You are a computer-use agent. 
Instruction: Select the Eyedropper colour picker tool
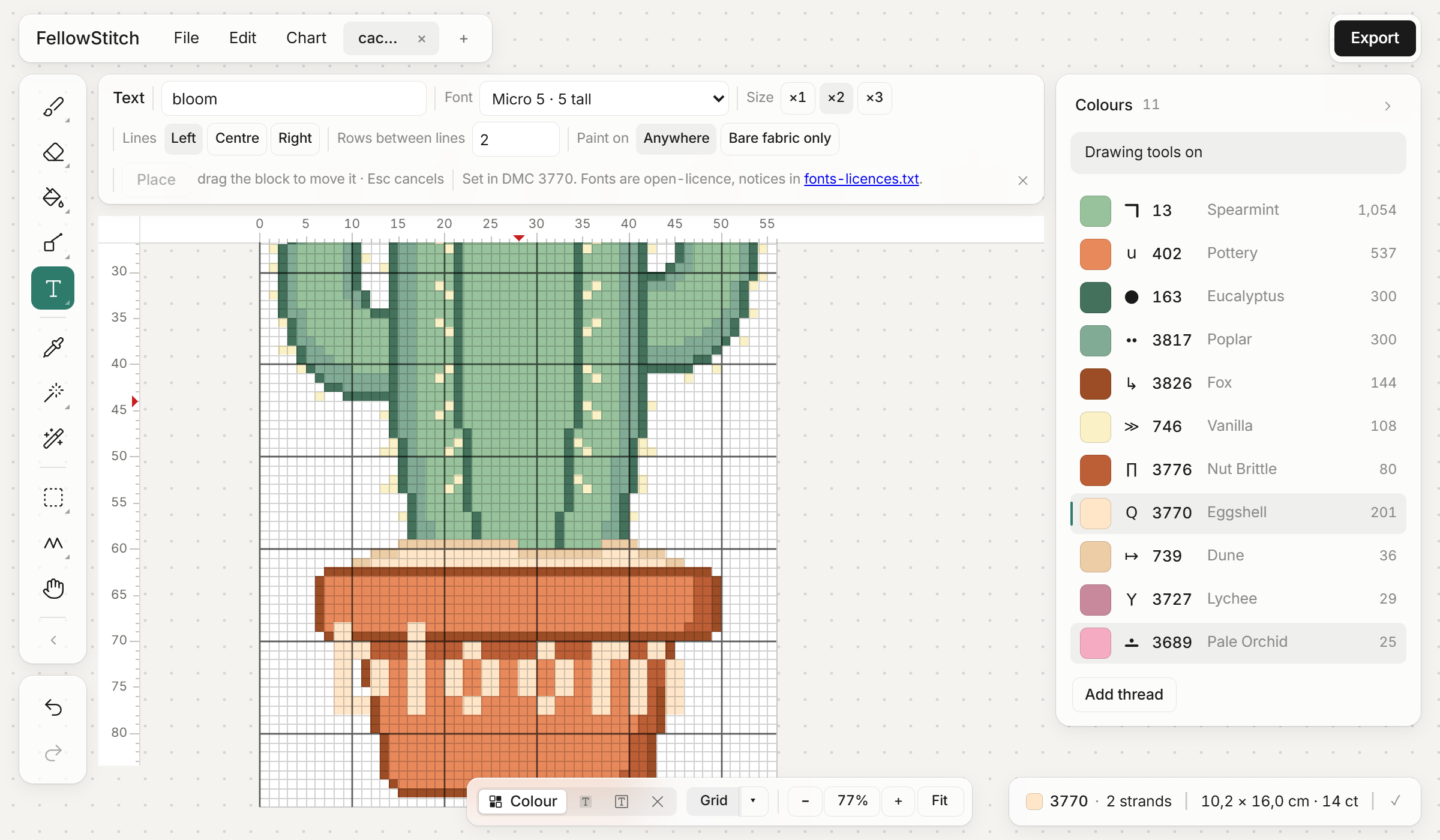53,347
